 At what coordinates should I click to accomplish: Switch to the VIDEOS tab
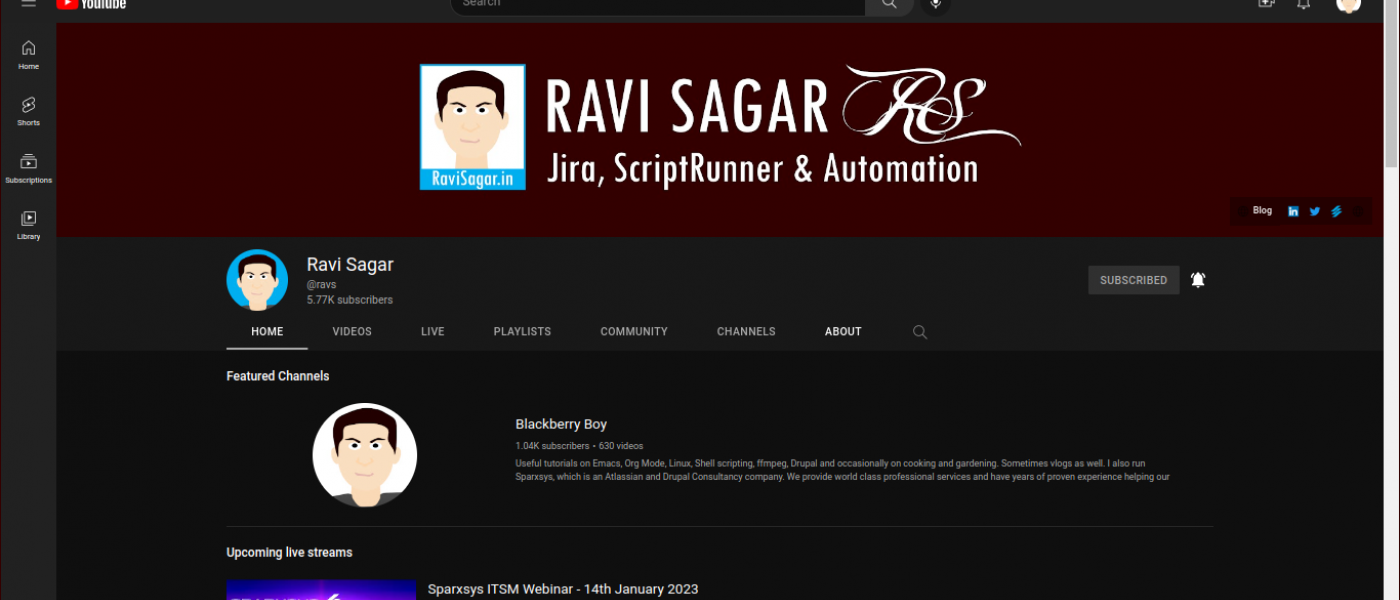352,332
